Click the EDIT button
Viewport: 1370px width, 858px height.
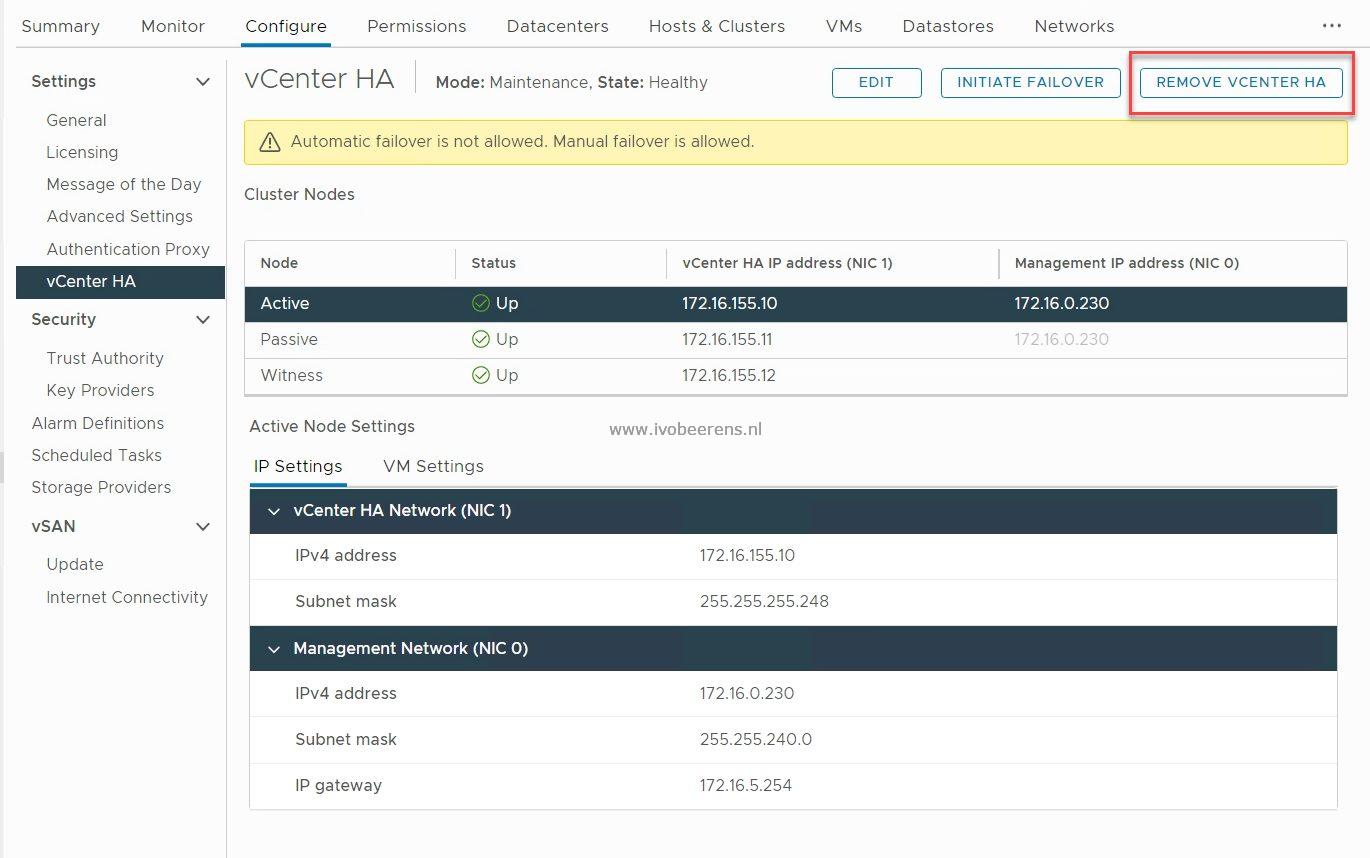876,83
